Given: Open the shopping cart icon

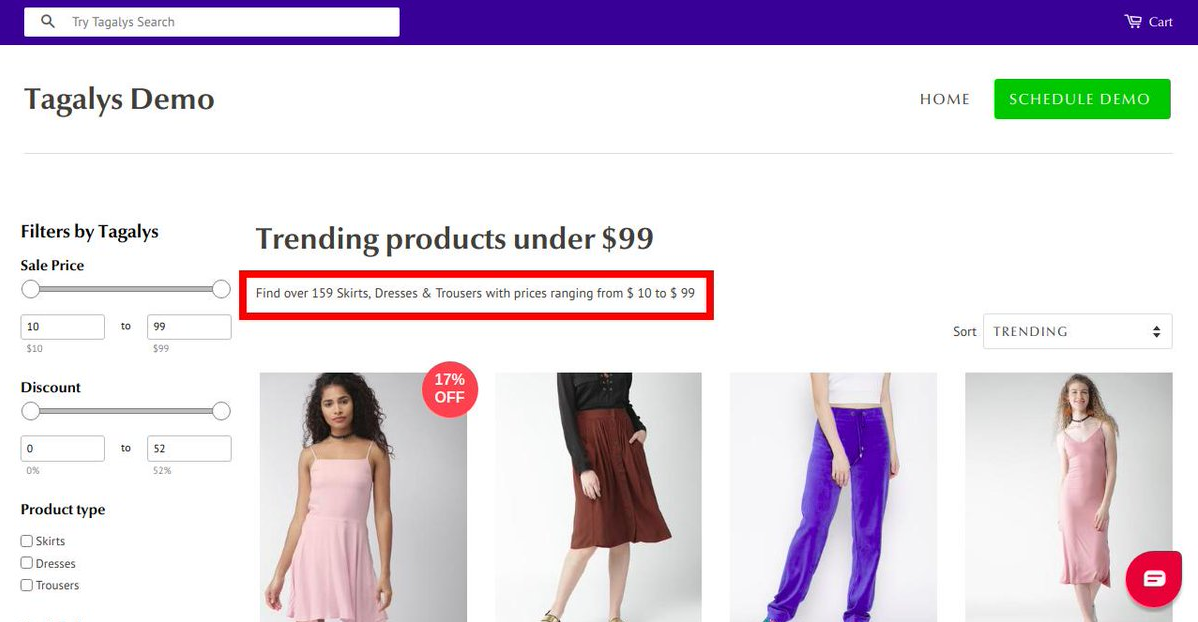Looking at the screenshot, I should tap(1133, 22).
